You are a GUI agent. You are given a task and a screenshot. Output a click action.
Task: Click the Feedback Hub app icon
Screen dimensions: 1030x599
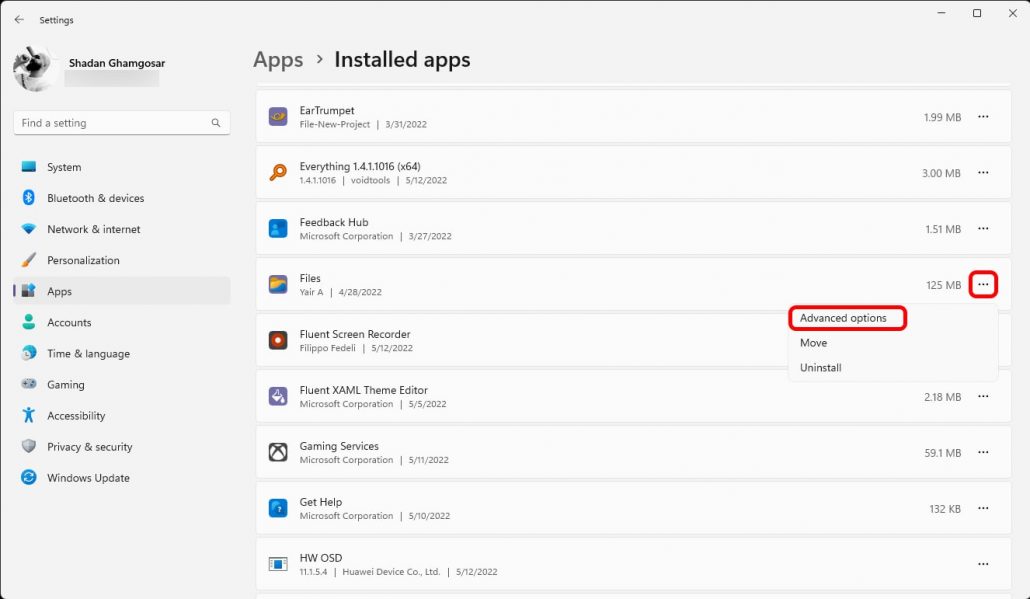[278, 229]
